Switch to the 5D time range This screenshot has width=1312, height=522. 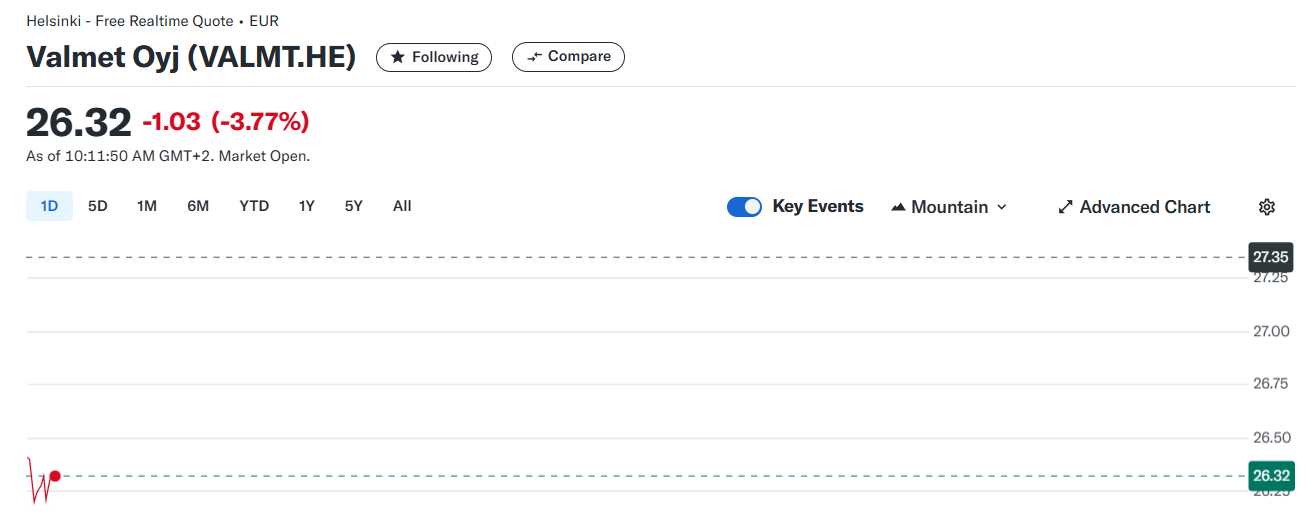pyautogui.click(x=97, y=206)
